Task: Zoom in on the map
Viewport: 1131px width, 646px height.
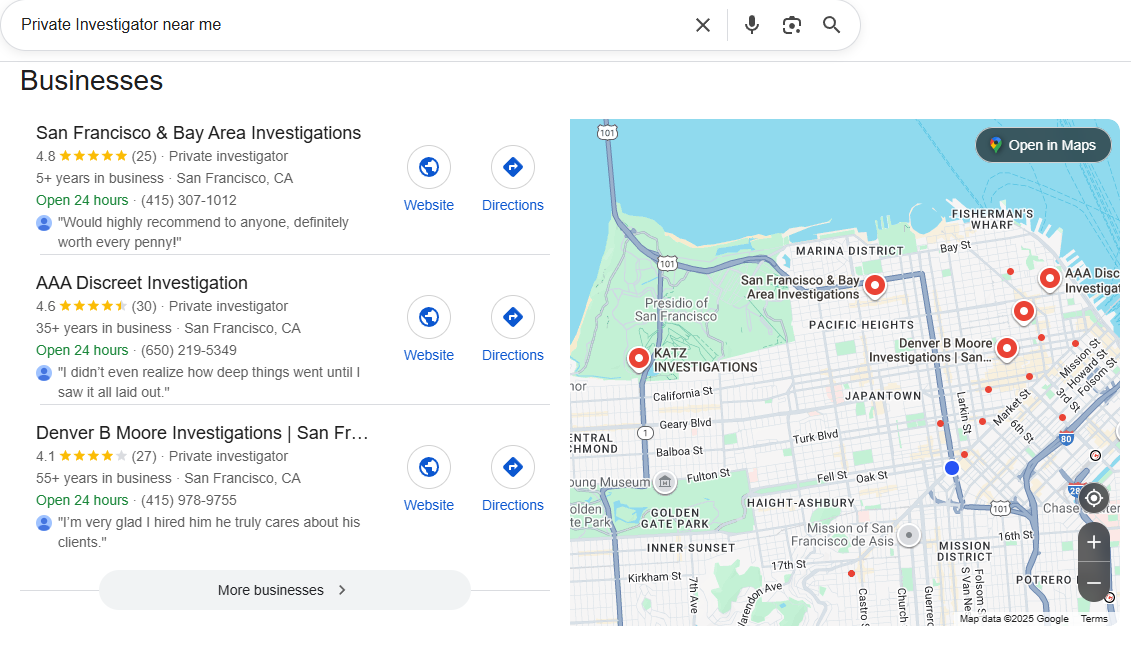Action: click(x=1094, y=542)
